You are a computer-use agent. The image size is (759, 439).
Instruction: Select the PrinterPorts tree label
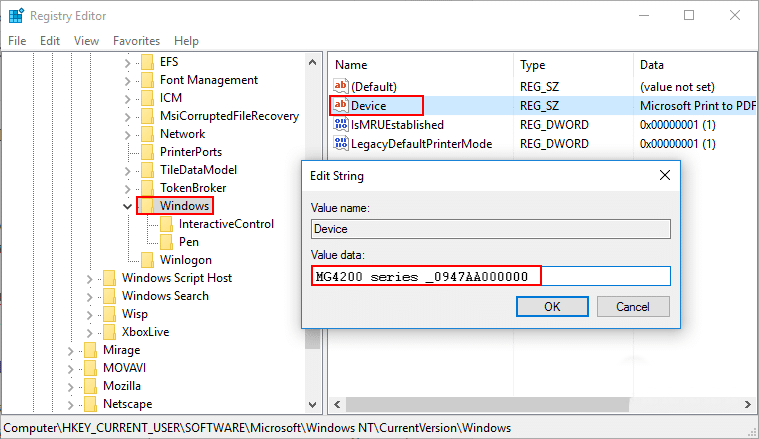191,152
